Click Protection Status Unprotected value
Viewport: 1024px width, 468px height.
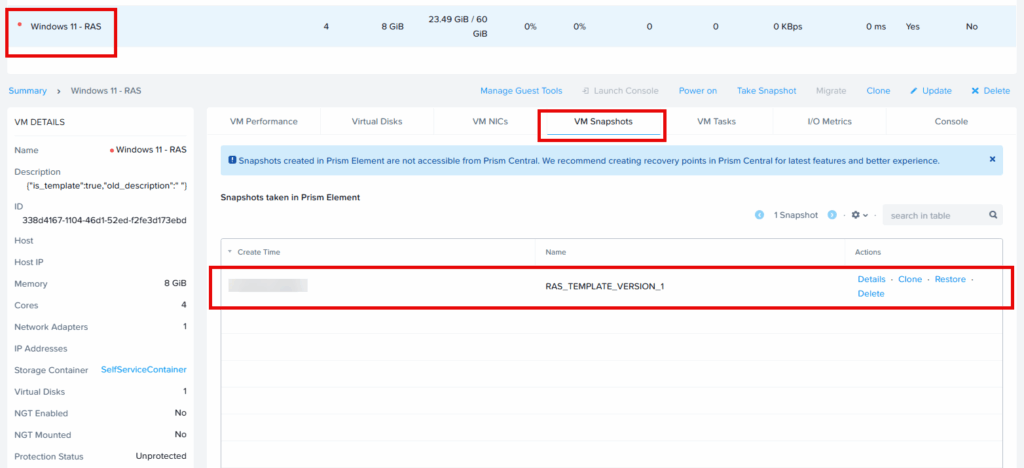tap(161, 456)
